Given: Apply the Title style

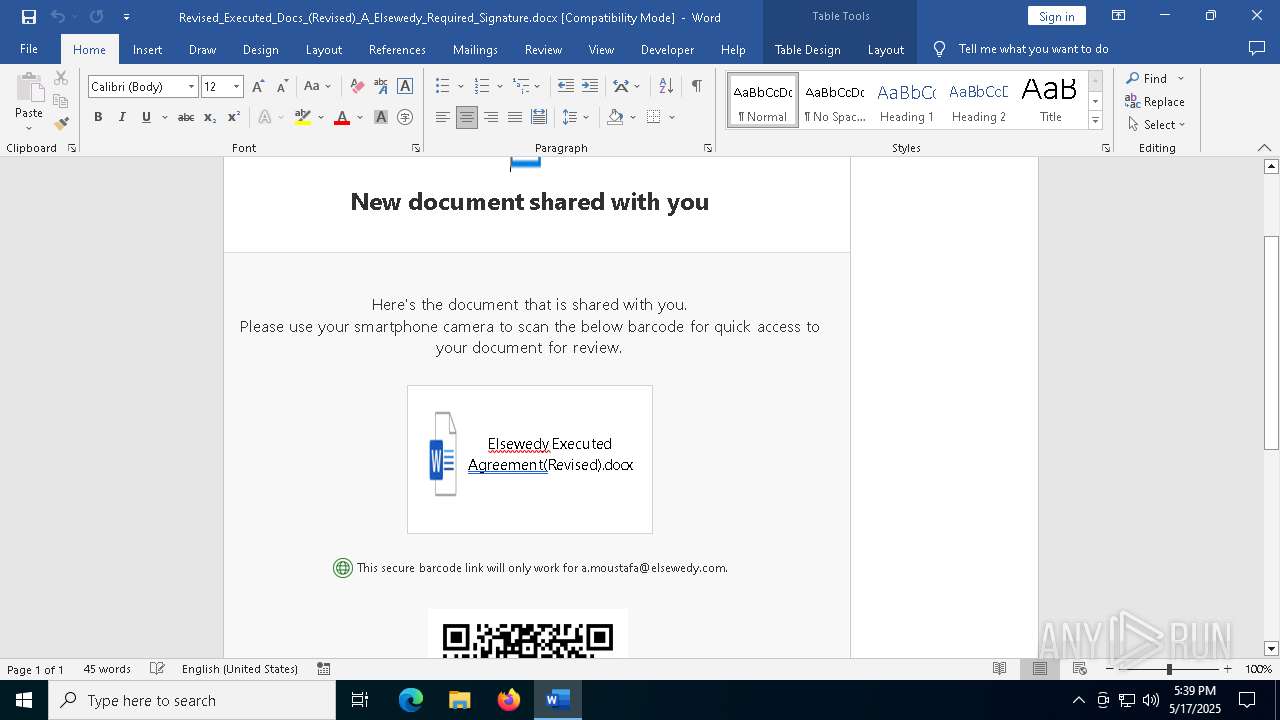Looking at the screenshot, I should click(1050, 101).
